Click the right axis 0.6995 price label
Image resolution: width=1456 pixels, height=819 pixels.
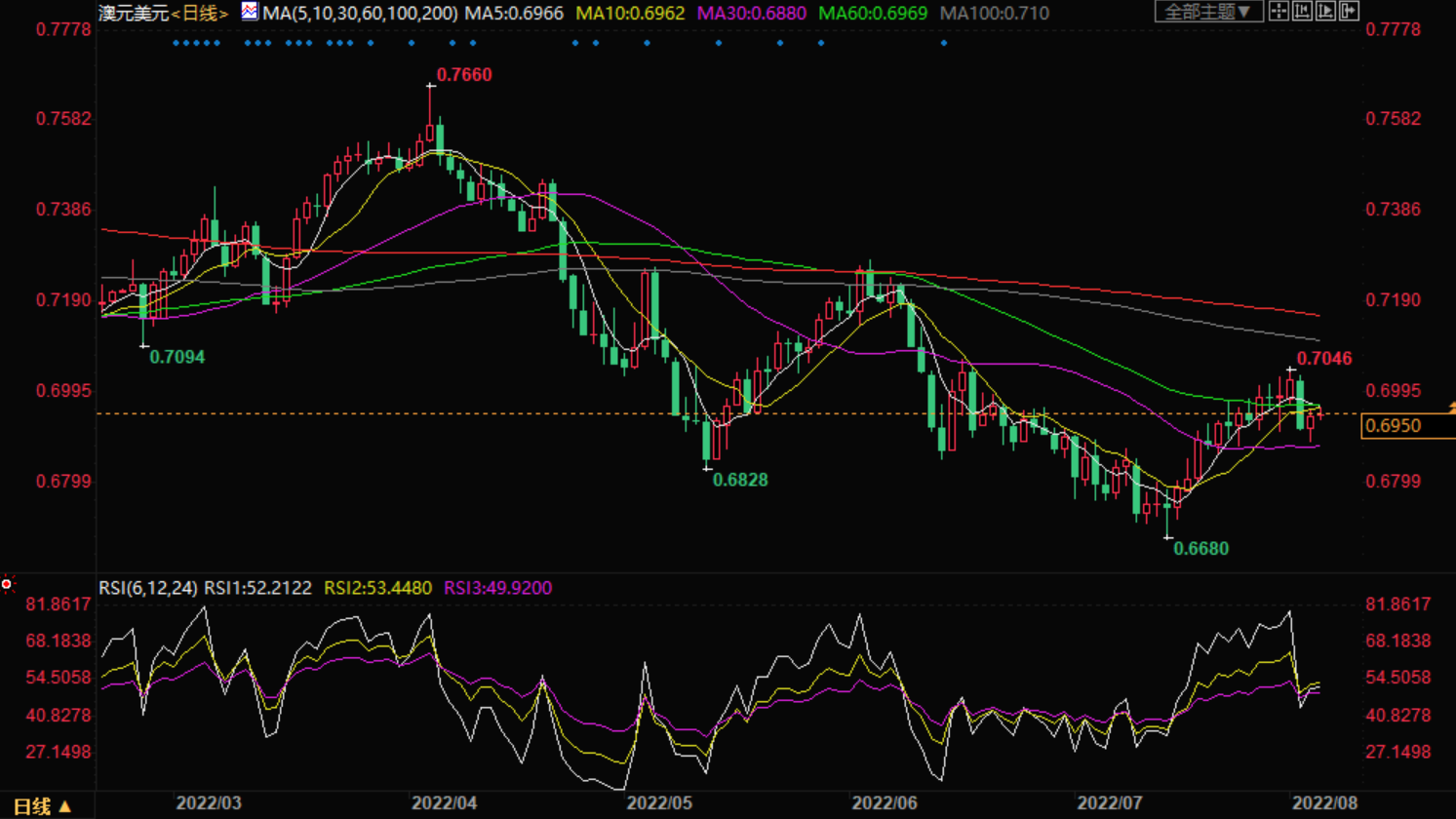point(1394,391)
